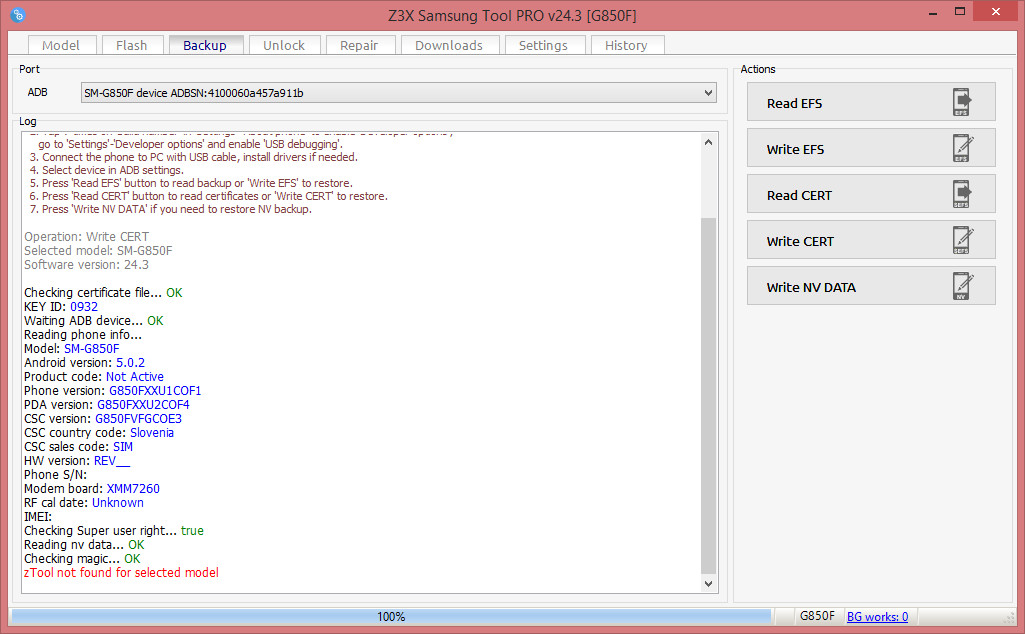
Task: Click the 'Checking Super user right... true' line
Action: click(x=114, y=531)
